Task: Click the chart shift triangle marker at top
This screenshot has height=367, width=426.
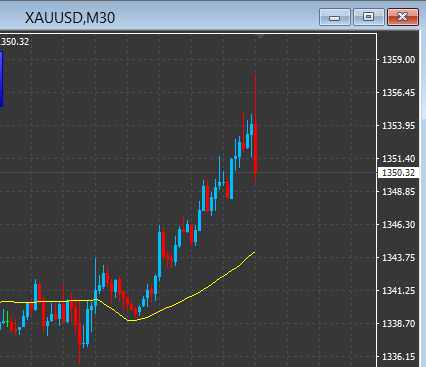Action: (261, 36)
